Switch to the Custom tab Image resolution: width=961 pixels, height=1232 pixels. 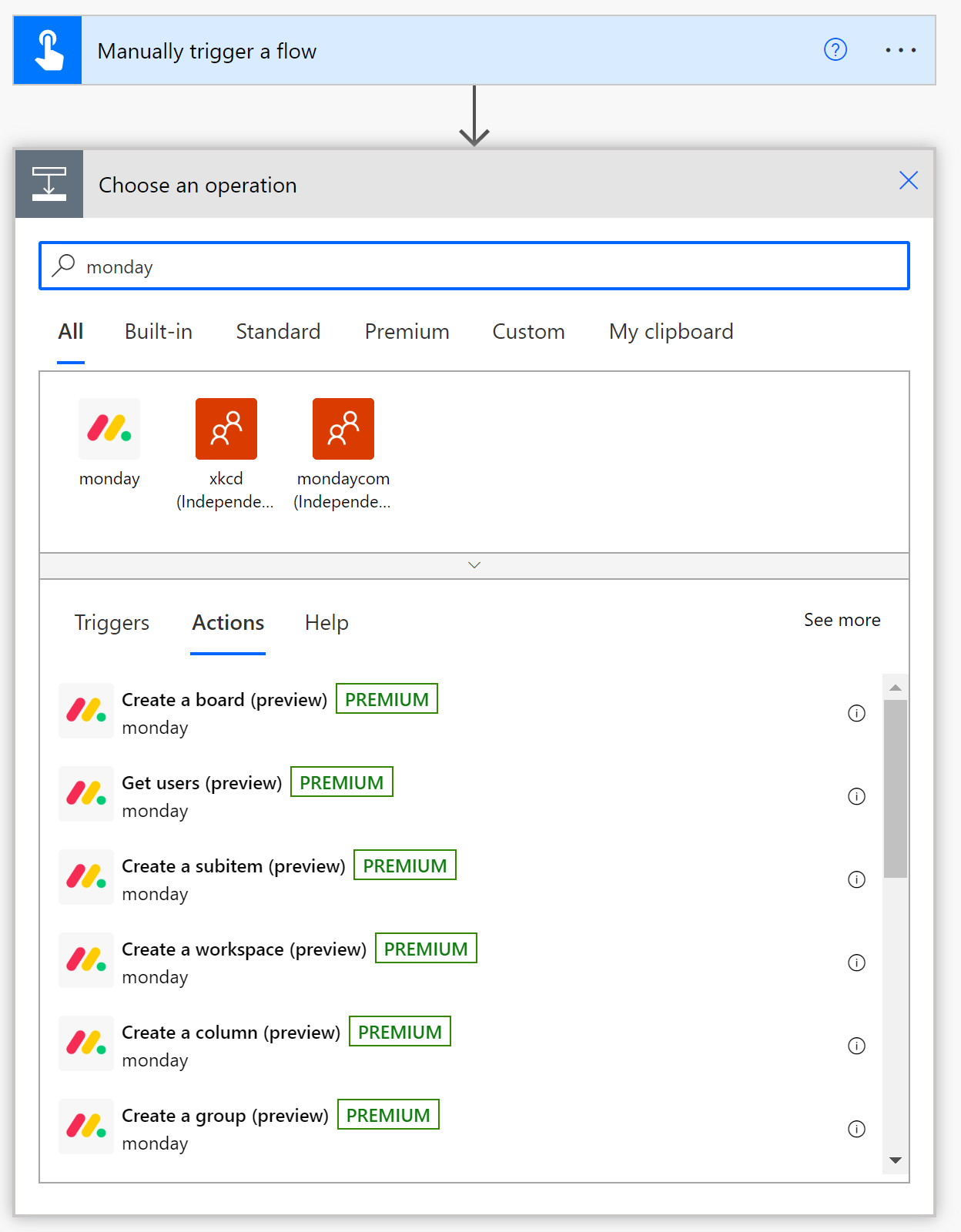(528, 332)
